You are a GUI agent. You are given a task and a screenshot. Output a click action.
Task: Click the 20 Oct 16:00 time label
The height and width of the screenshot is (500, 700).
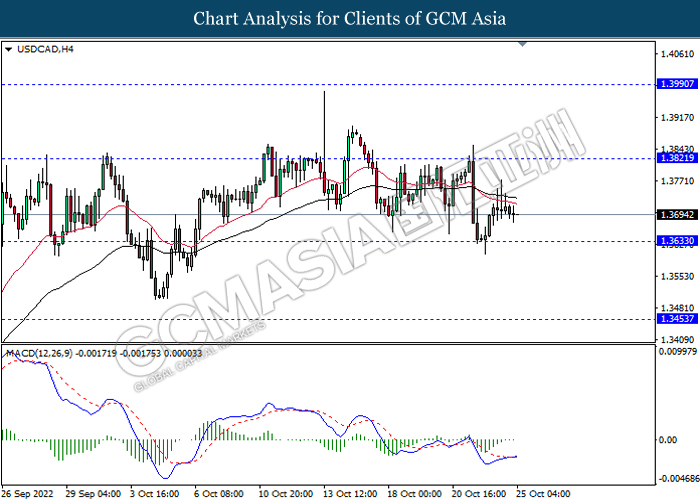[479, 494]
